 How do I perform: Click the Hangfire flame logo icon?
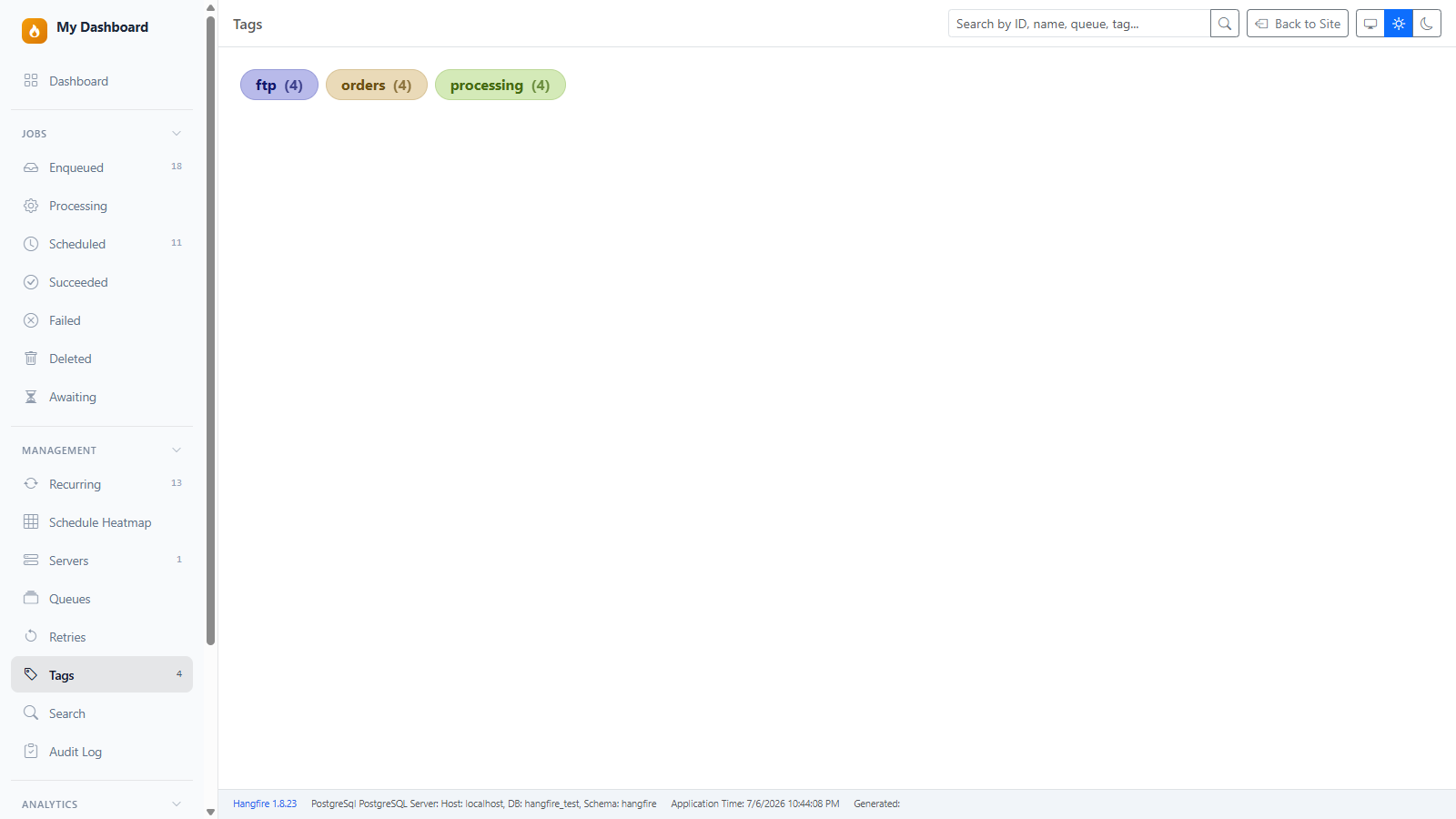point(35,31)
